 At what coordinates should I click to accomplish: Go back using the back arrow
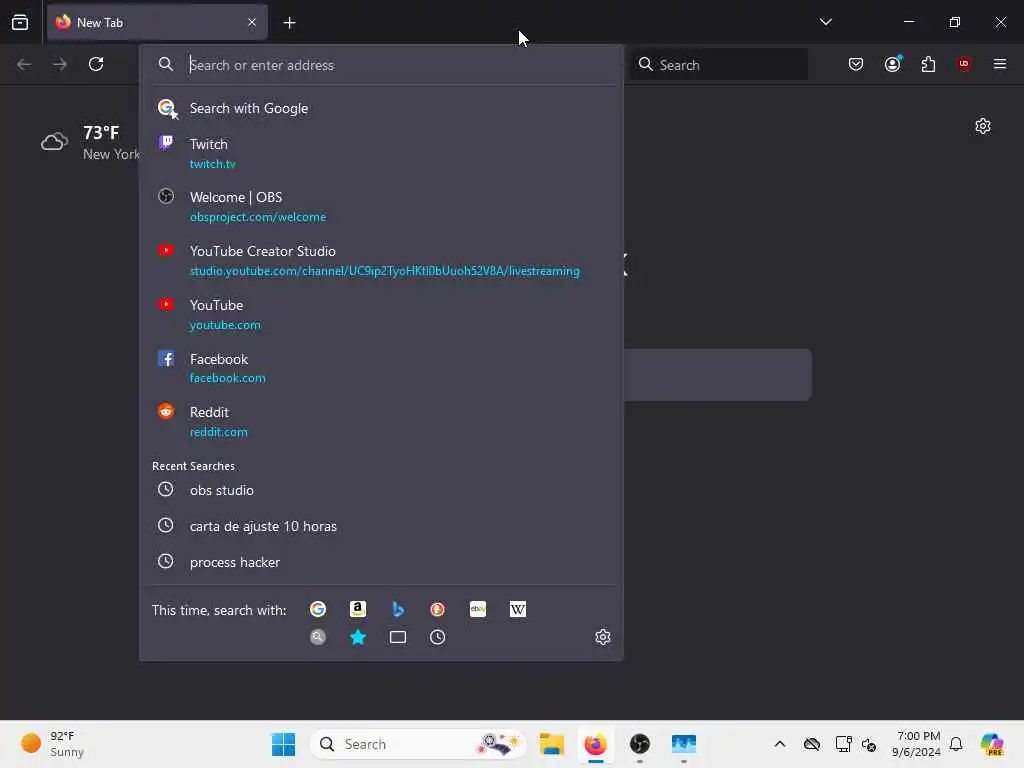point(24,64)
